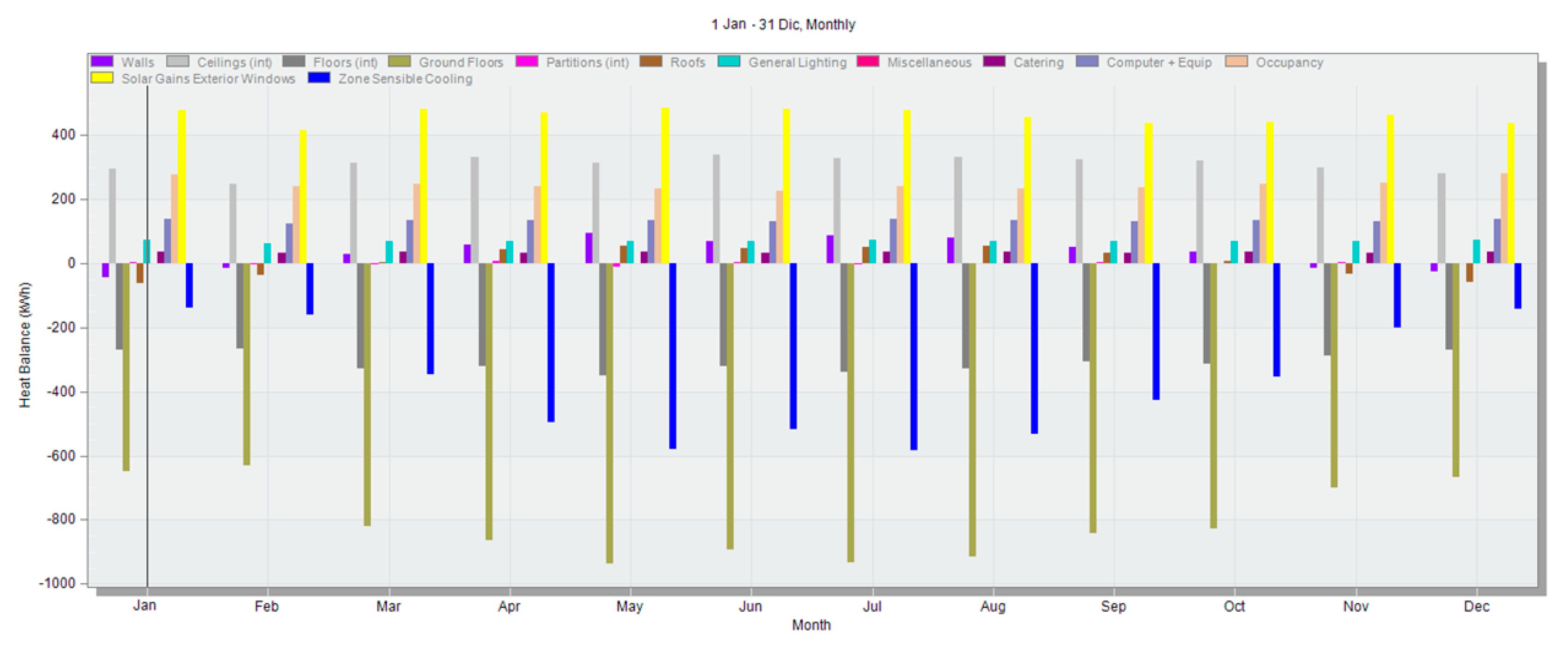Click the dark gray Floors (int) swatch
The image size is (1568, 649).
click(x=294, y=62)
